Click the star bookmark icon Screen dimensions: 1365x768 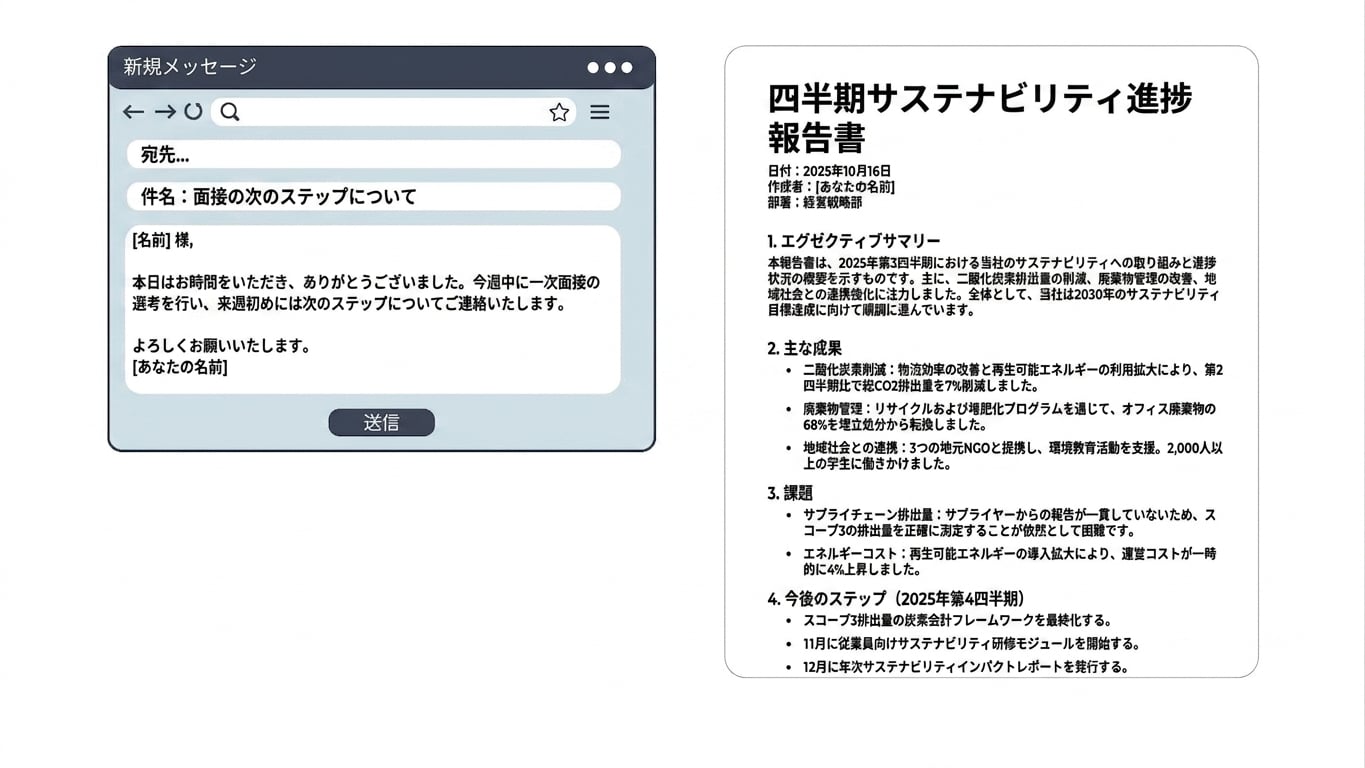coord(559,112)
